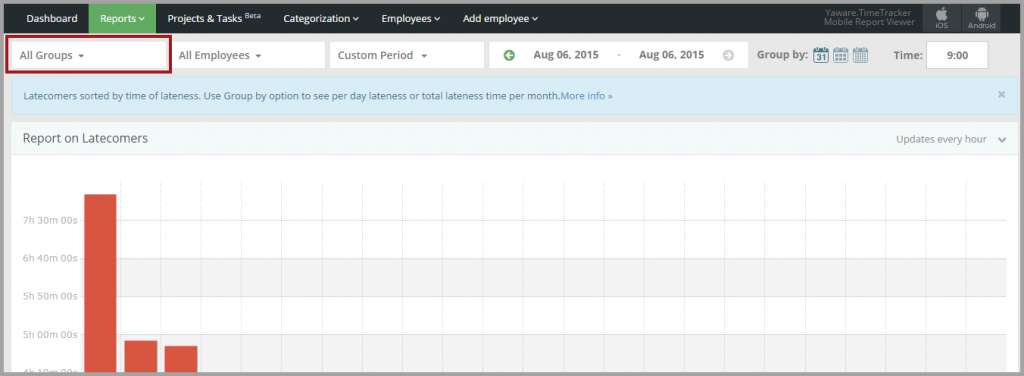Select start date Aug 06, 2015
The height and width of the screenshot is (376, 1024).
point(566,55)
